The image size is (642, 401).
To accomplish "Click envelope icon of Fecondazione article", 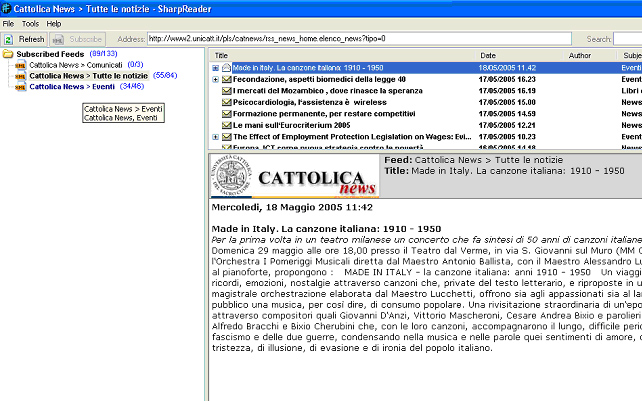I will (226, 78).
